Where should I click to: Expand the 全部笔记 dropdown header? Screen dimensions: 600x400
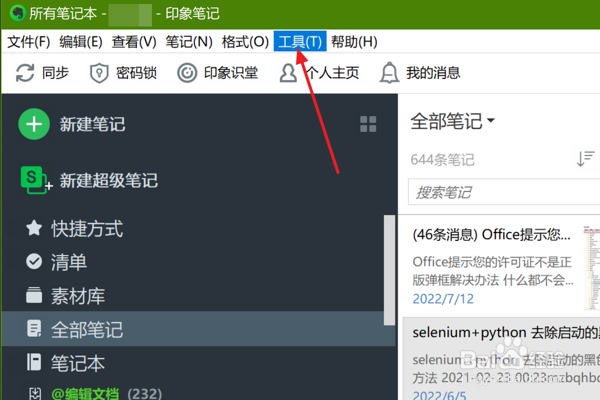point(453,121)
